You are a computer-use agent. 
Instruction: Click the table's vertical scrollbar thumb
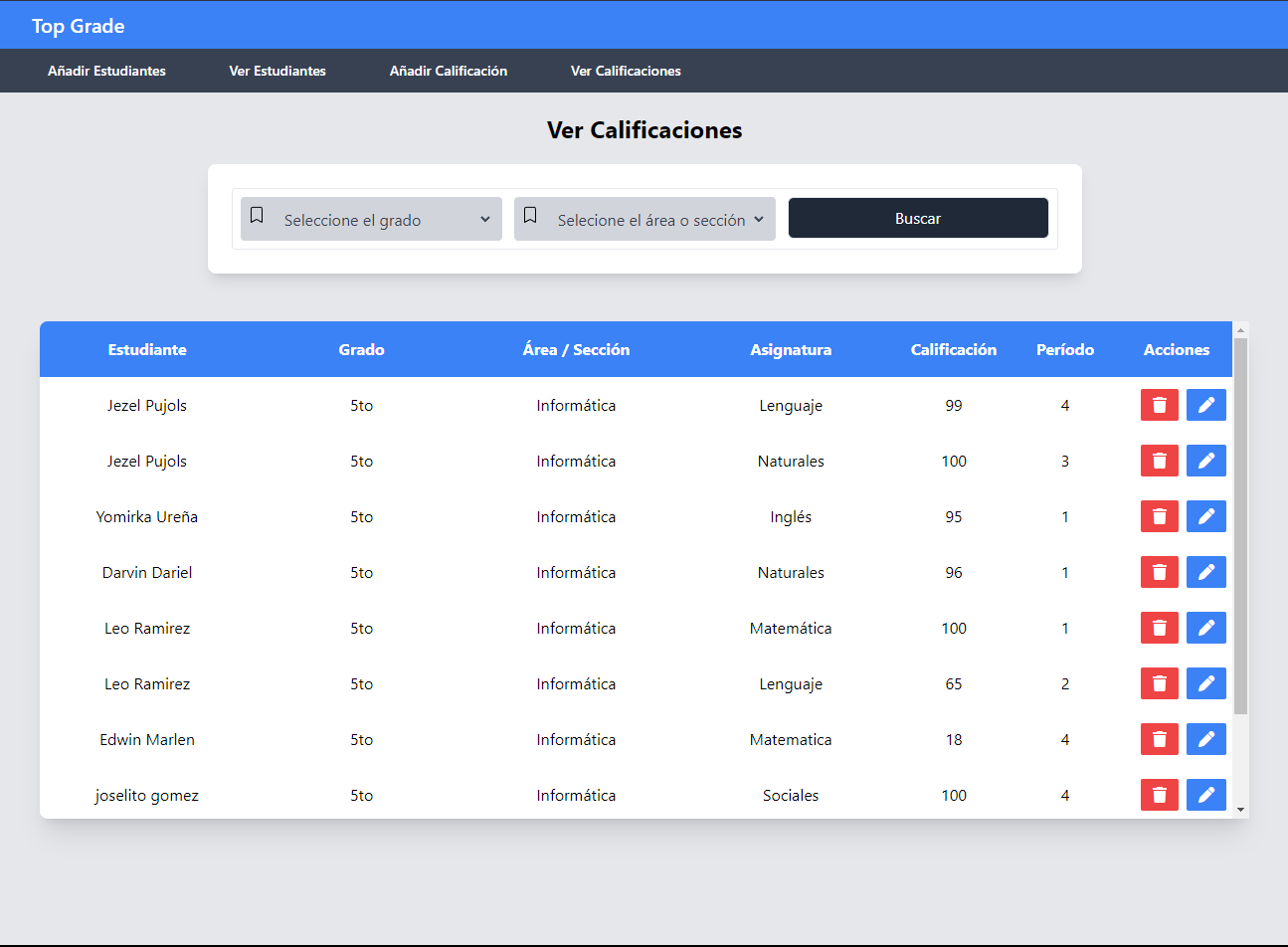pos(1240,525)
